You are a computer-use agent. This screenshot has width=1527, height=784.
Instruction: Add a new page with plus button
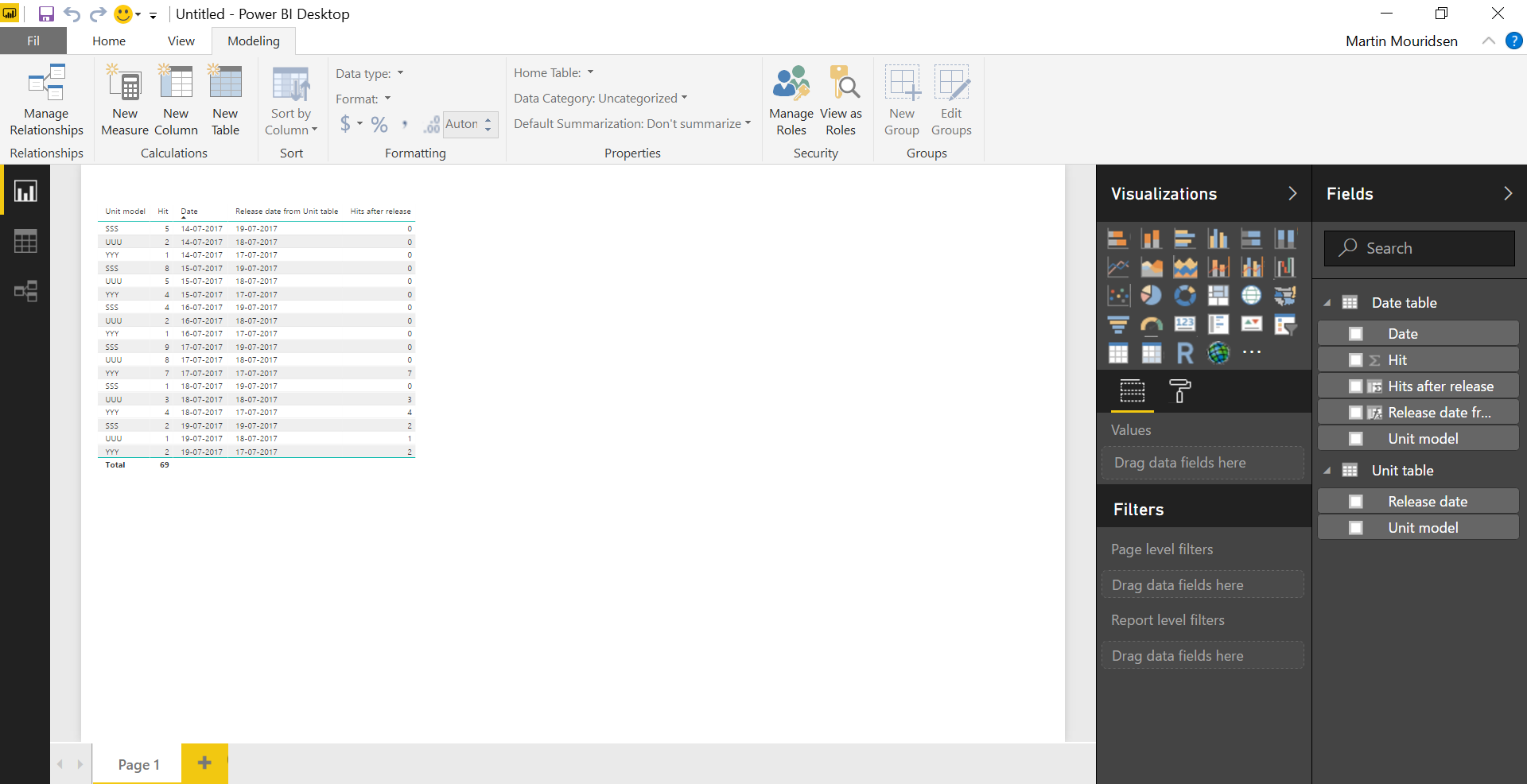click(204, 763)
